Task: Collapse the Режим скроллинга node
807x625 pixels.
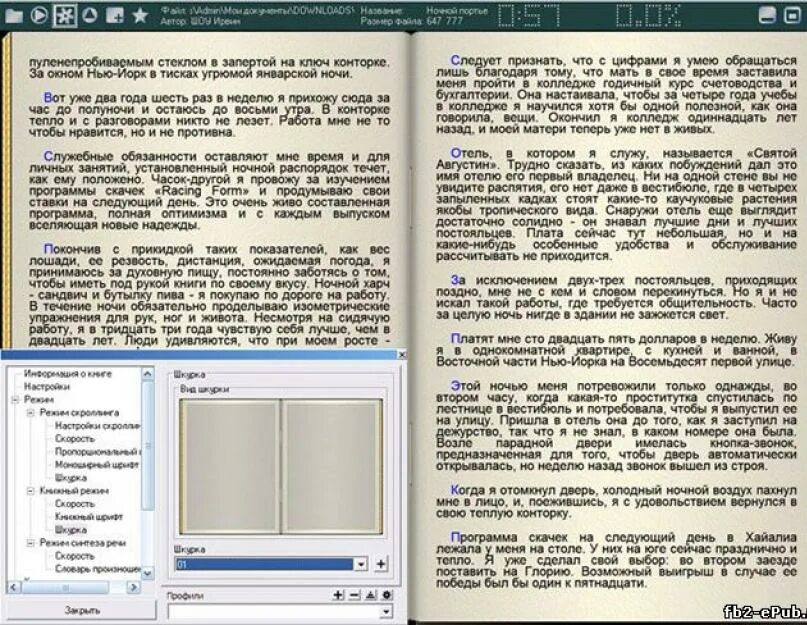Action: tap(30, 412)
